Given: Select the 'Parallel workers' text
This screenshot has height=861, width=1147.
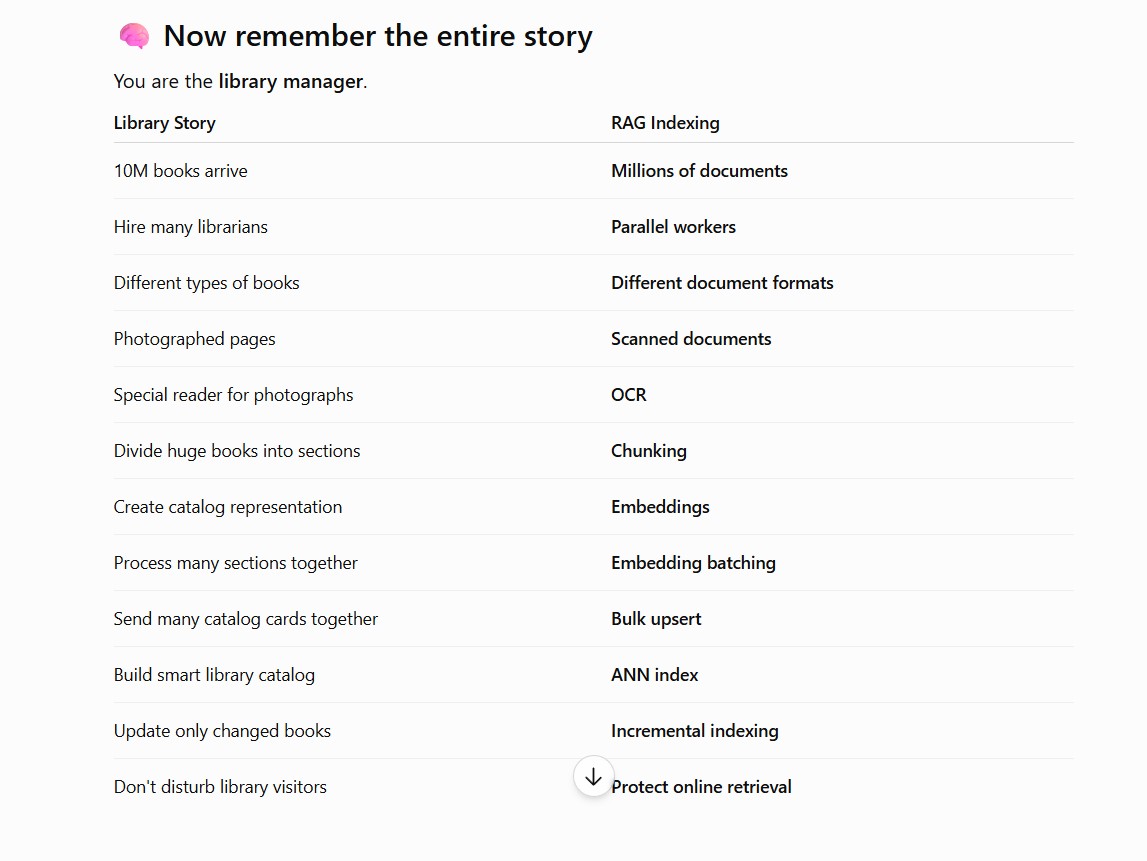Looking at the screenshot, I should pos(673,227).
